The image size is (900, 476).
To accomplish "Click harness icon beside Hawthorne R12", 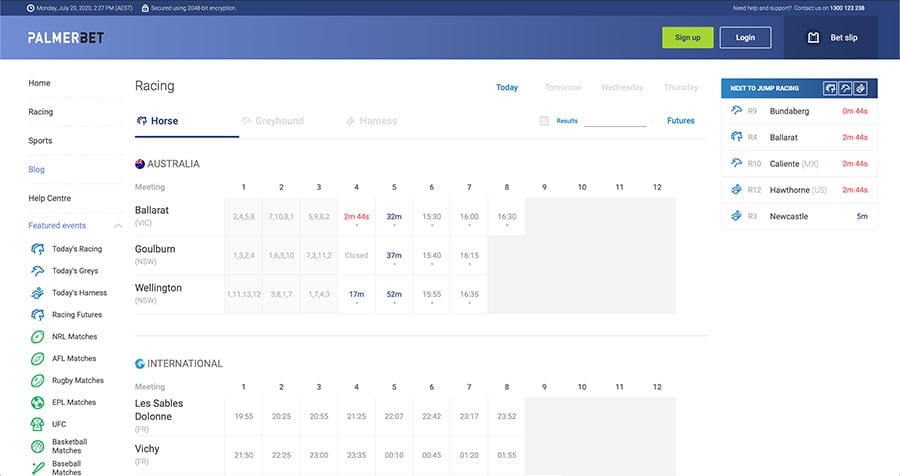I will point(736,189).
